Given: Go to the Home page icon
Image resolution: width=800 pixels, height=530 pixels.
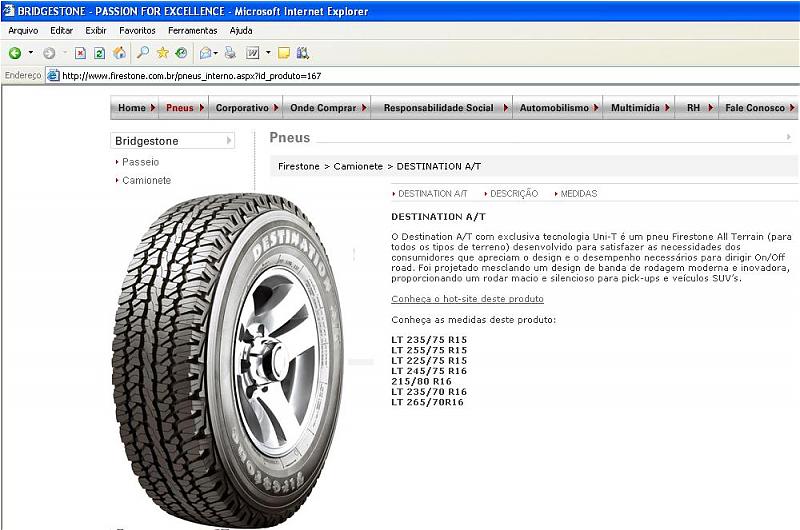Looking at the screenshot, I should click(119, 53).
